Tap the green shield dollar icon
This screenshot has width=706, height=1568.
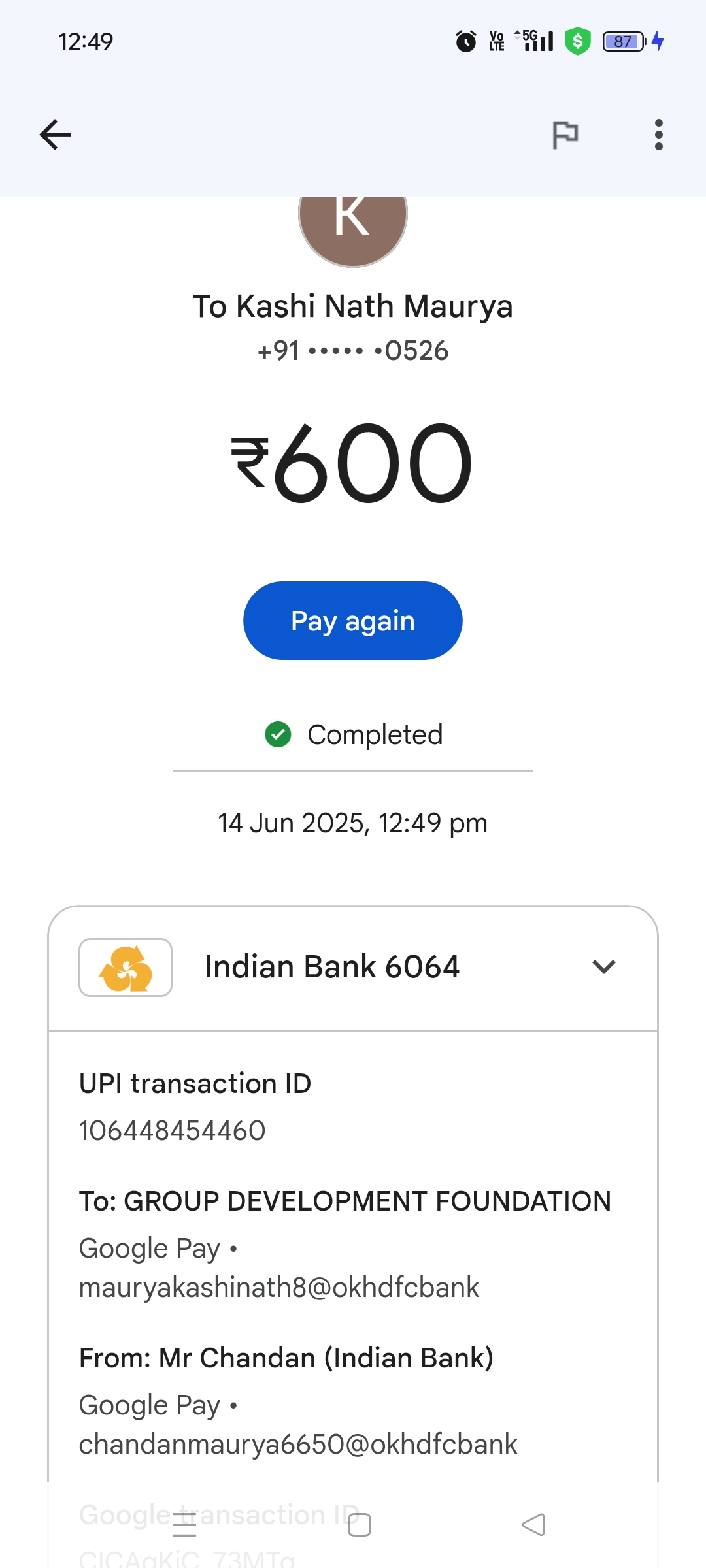[x=577, y=41]
